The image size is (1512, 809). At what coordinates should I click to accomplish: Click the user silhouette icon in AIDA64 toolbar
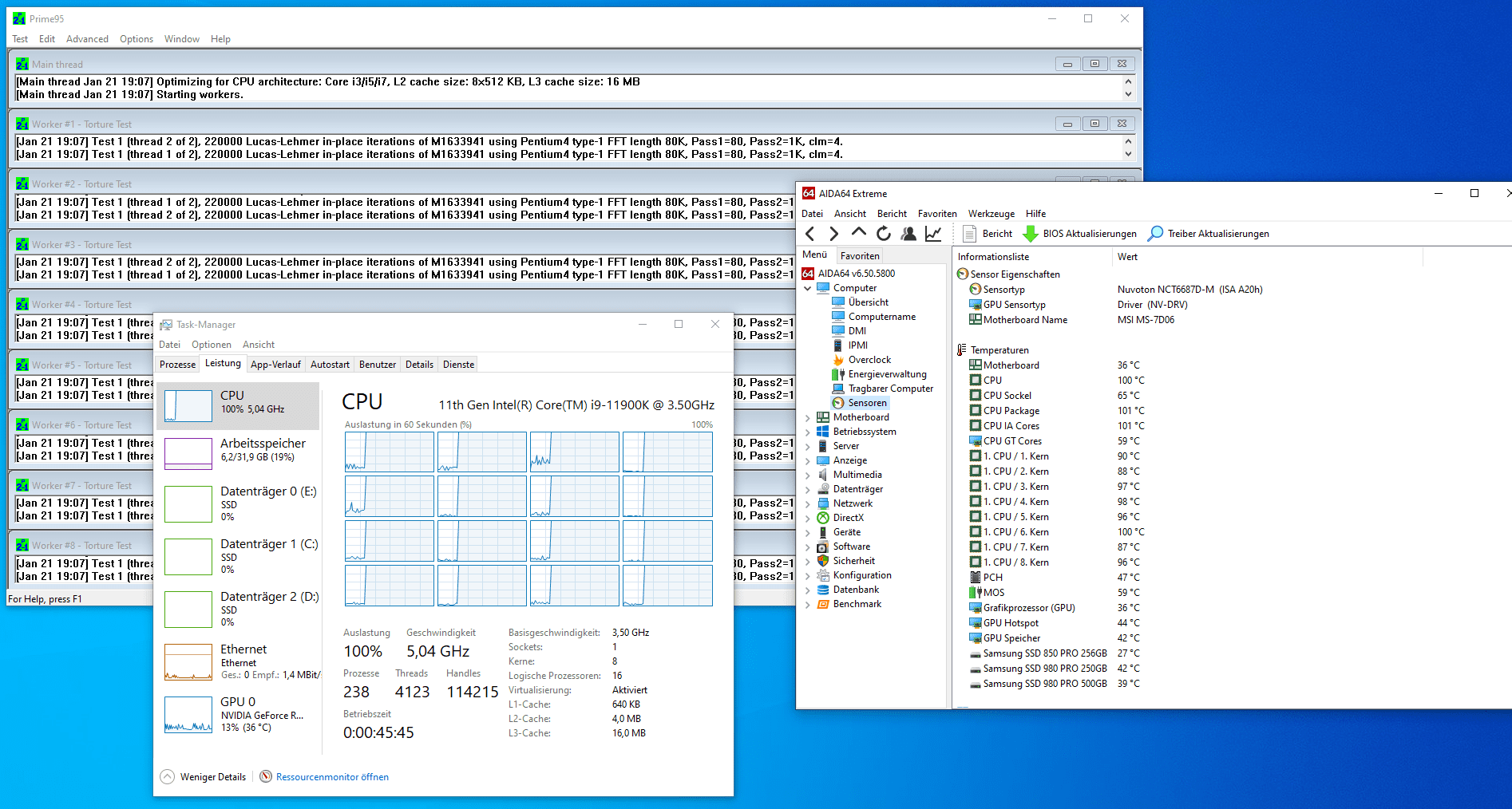(908, 234)
